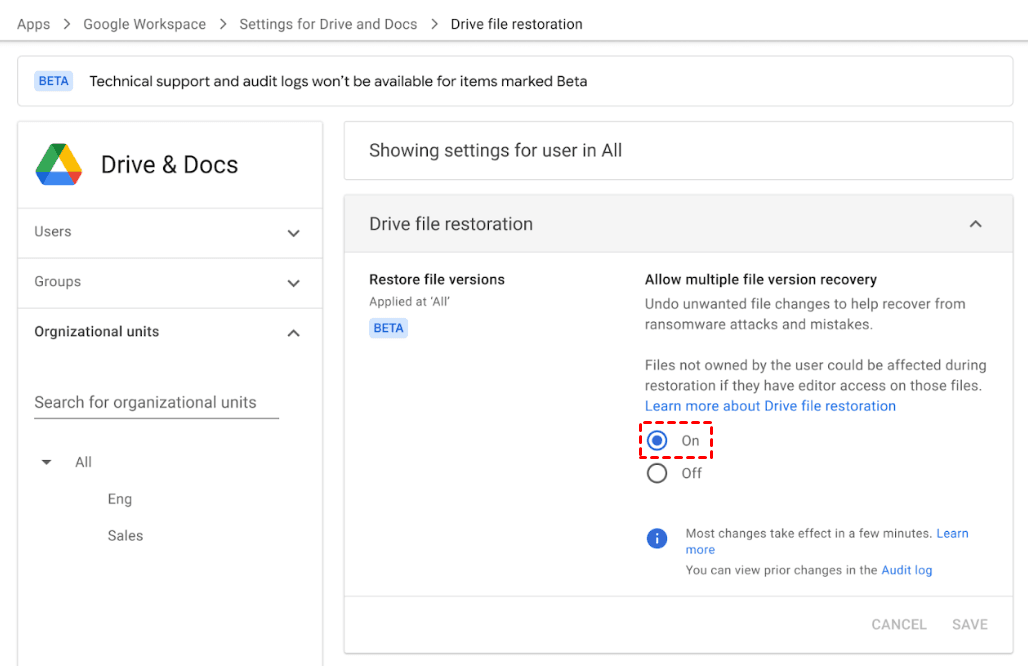Collapse the Drive file restoration panel
1028x666 pixels.
pyautogui.click(x=975, y=224)
